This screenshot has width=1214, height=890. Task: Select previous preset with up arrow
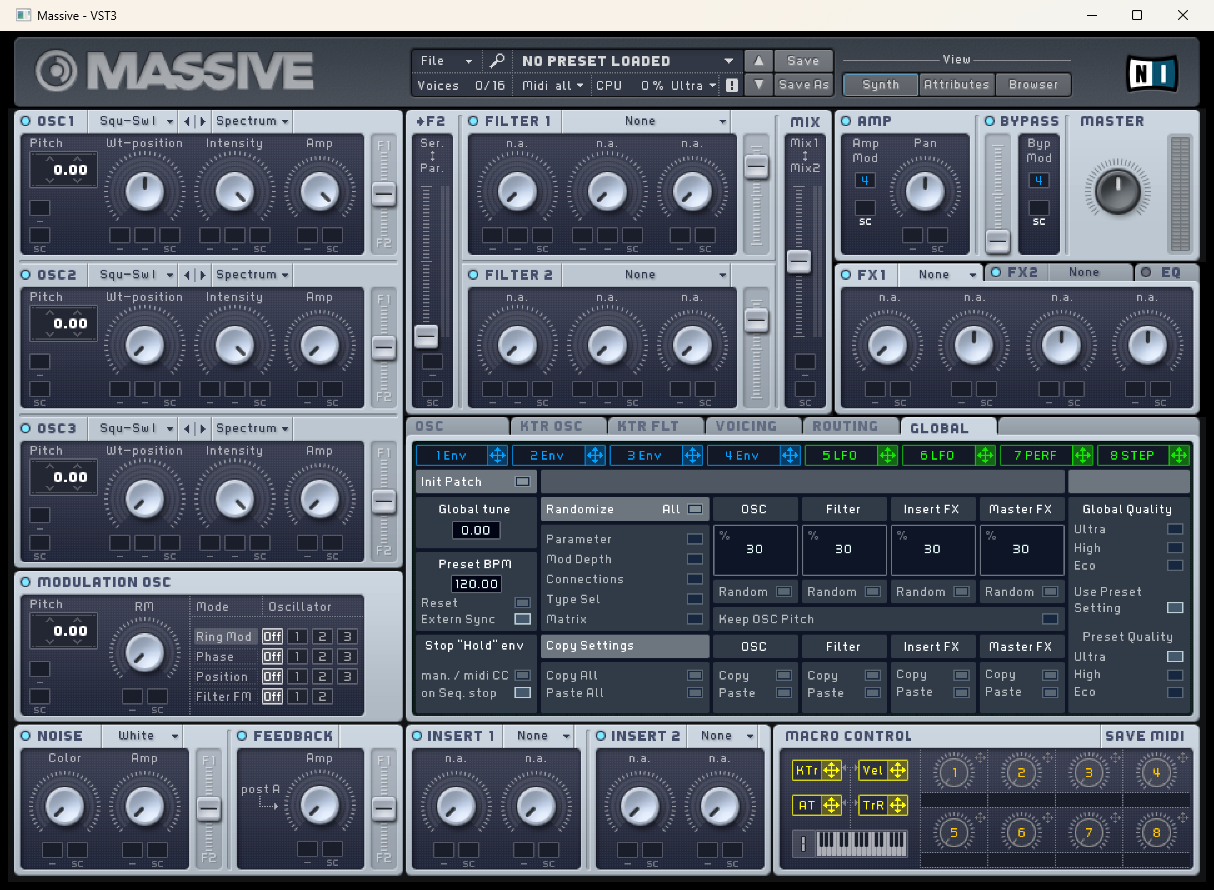[x=760, y=61]
